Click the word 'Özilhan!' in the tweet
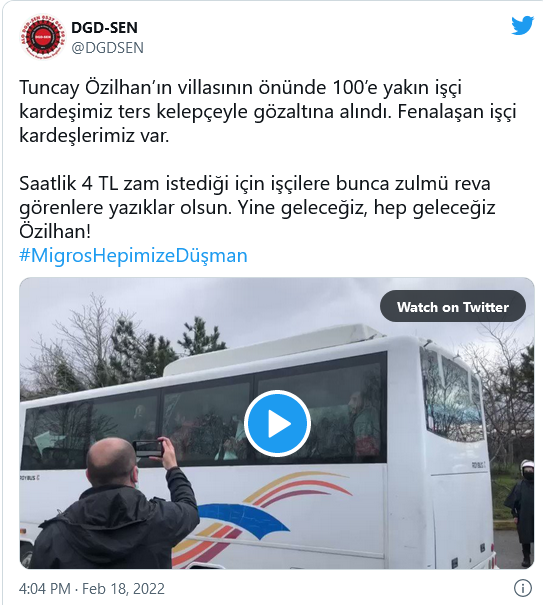The width and height of the screenshot is (543, 605). [55, 232]
